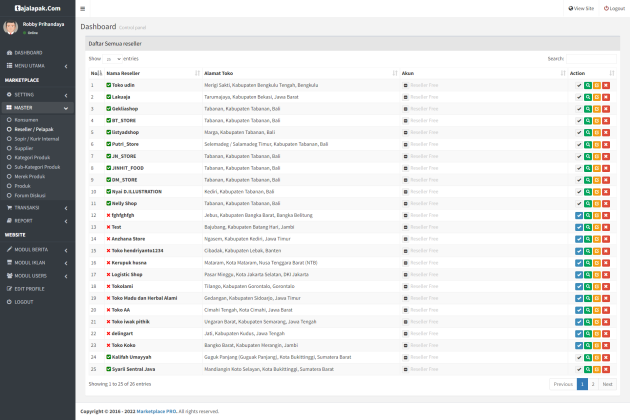Go to the Next page of resellers

(607, 384)
